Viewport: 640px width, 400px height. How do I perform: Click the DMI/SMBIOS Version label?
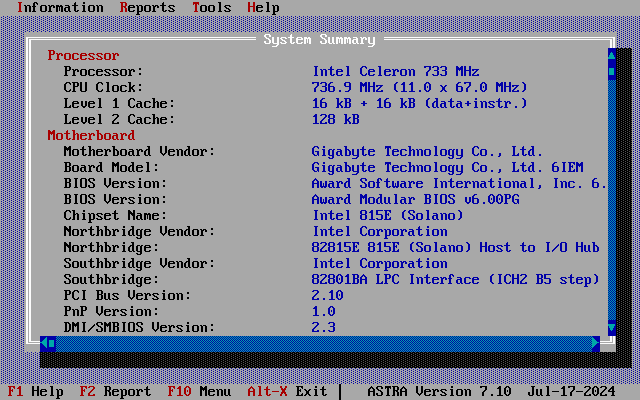(x=139, y=327)
